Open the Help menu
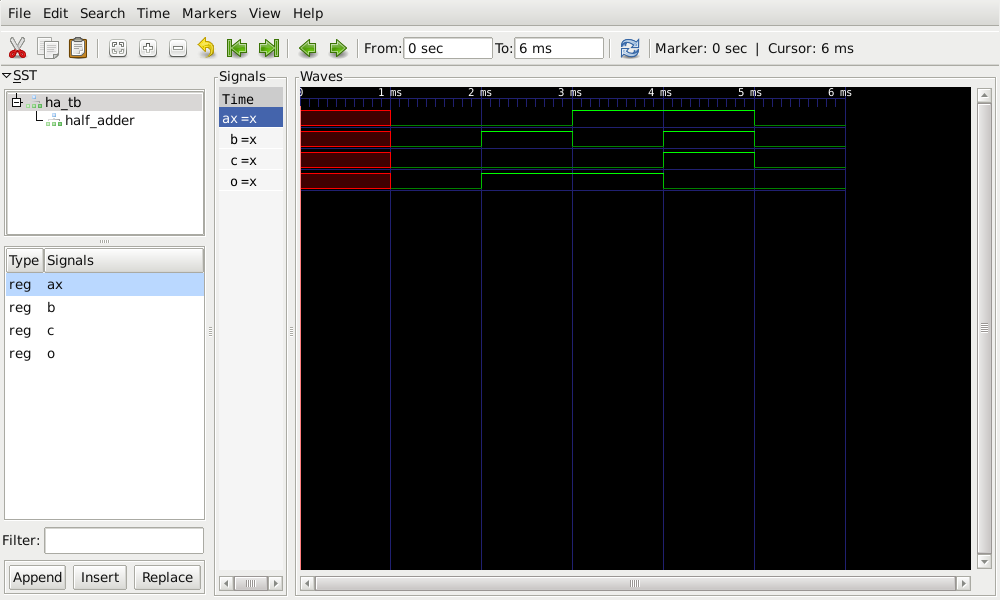The height and width of the screenshot is (600, 1000). [x=308, y=13]
